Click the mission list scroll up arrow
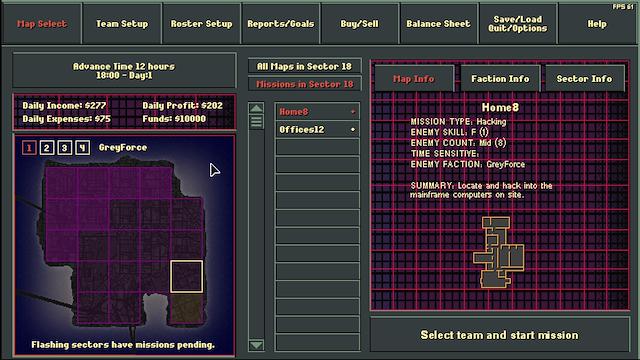 click(256, 108)
